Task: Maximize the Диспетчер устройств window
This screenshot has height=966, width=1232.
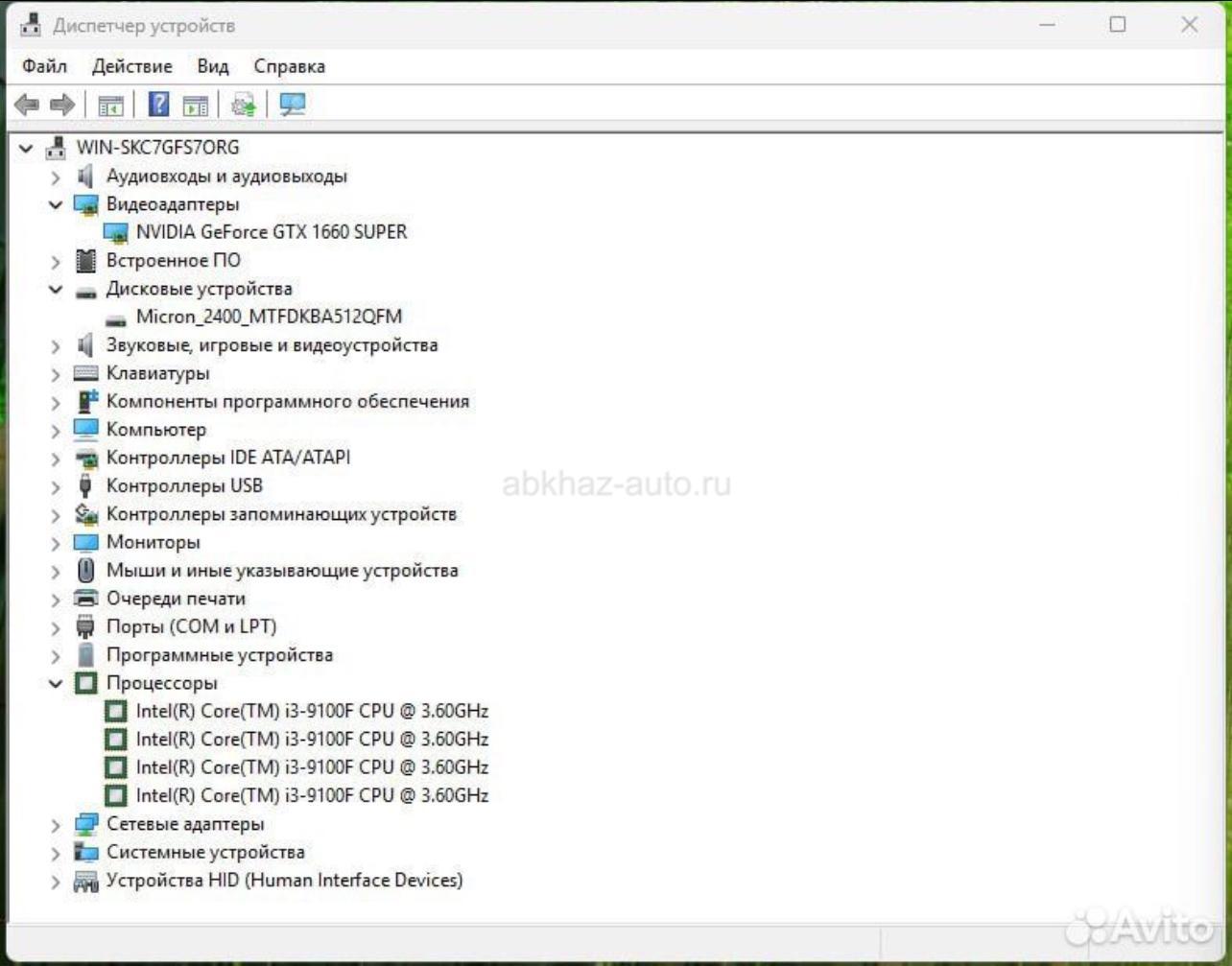Action: (x=1118, y=25)
